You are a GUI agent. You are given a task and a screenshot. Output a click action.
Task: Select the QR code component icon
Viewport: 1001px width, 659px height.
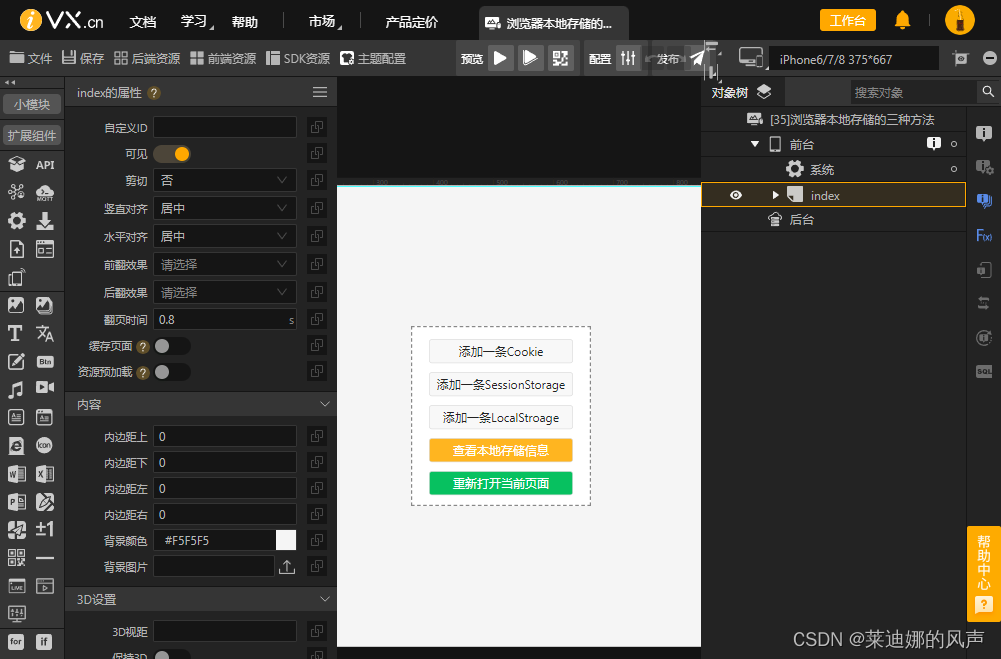(16, 557)
